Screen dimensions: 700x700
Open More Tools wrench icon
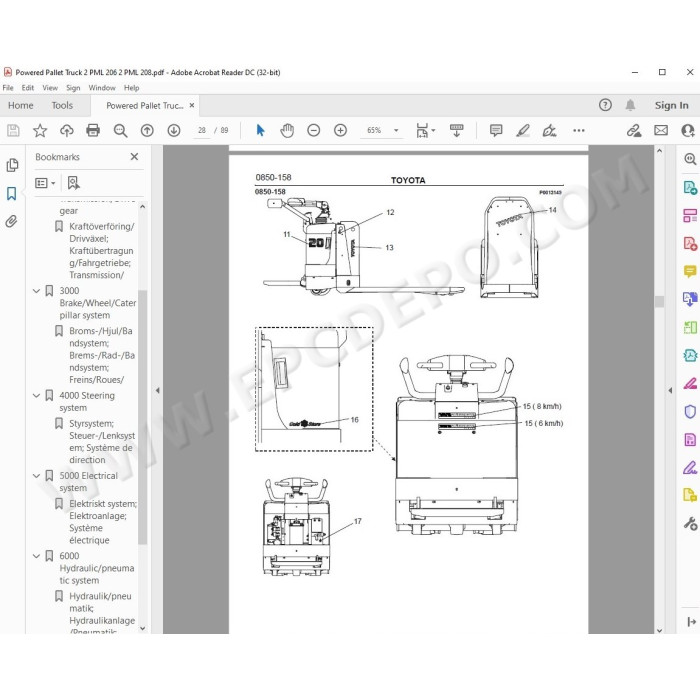[x=690, y=523]
